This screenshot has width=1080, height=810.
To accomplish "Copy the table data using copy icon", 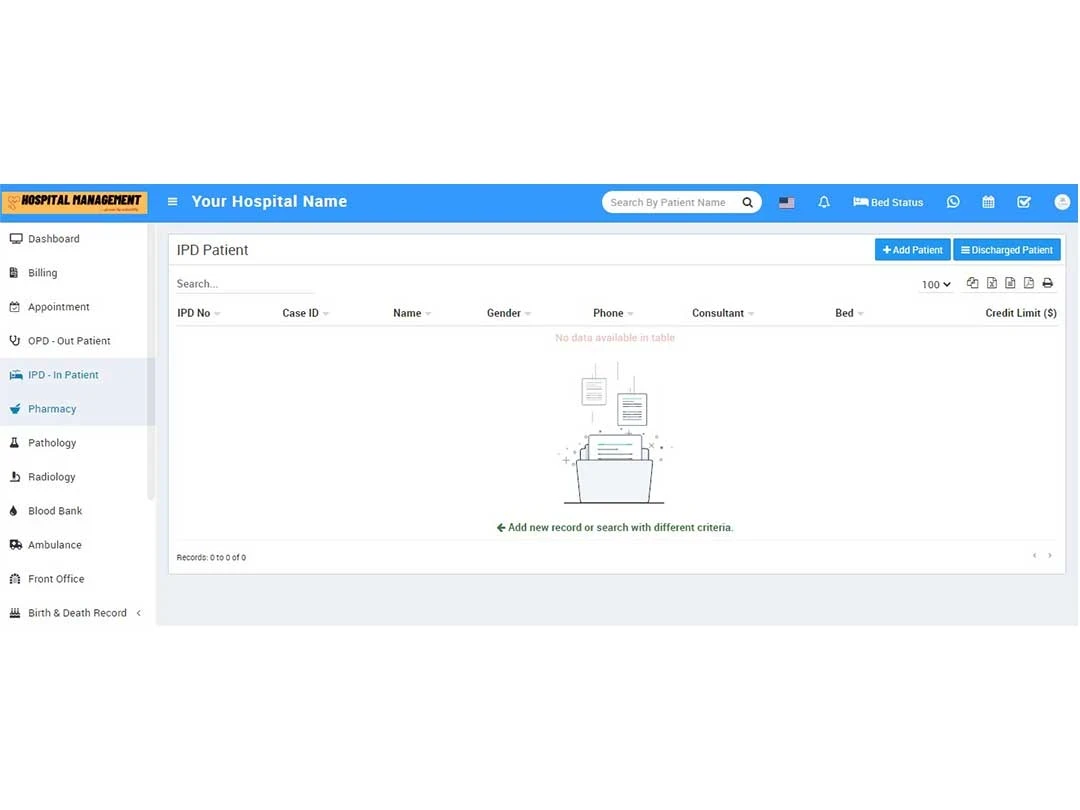I will pos(972,283).
